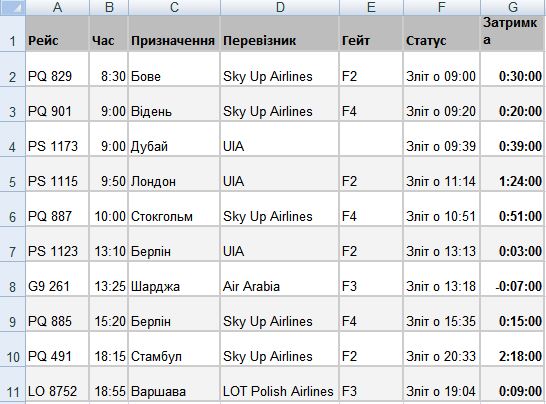Click the Рейс header cell
546x404 pixels.
tap(57, 33)
